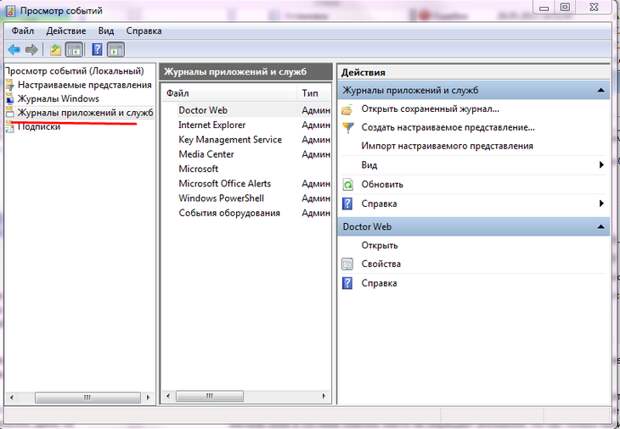This screenshot has width=620, height=429.
Task: Click the icon beside Подписки
Action: (10, 127)
